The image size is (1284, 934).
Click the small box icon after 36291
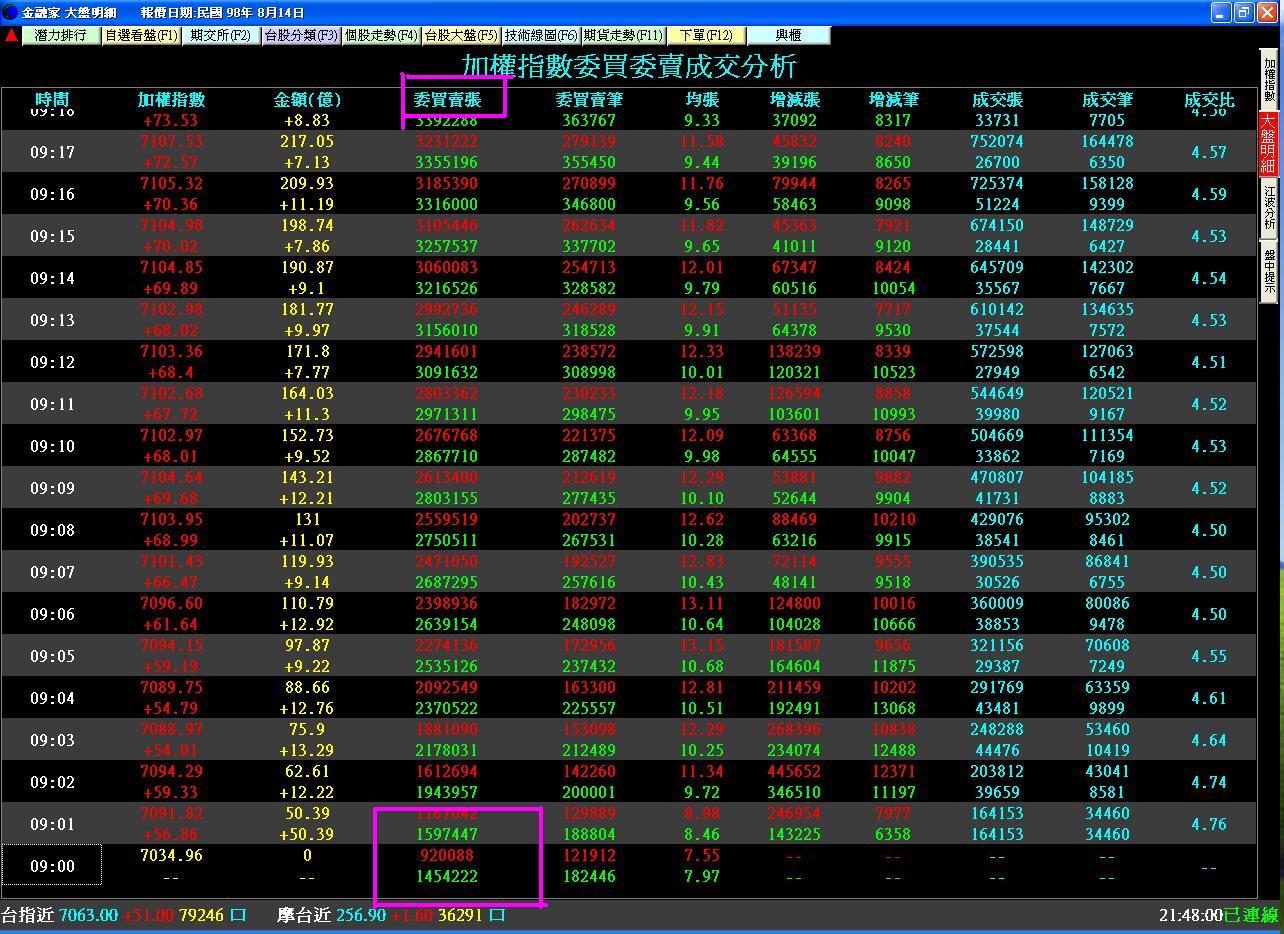click(x=498, y=915)
